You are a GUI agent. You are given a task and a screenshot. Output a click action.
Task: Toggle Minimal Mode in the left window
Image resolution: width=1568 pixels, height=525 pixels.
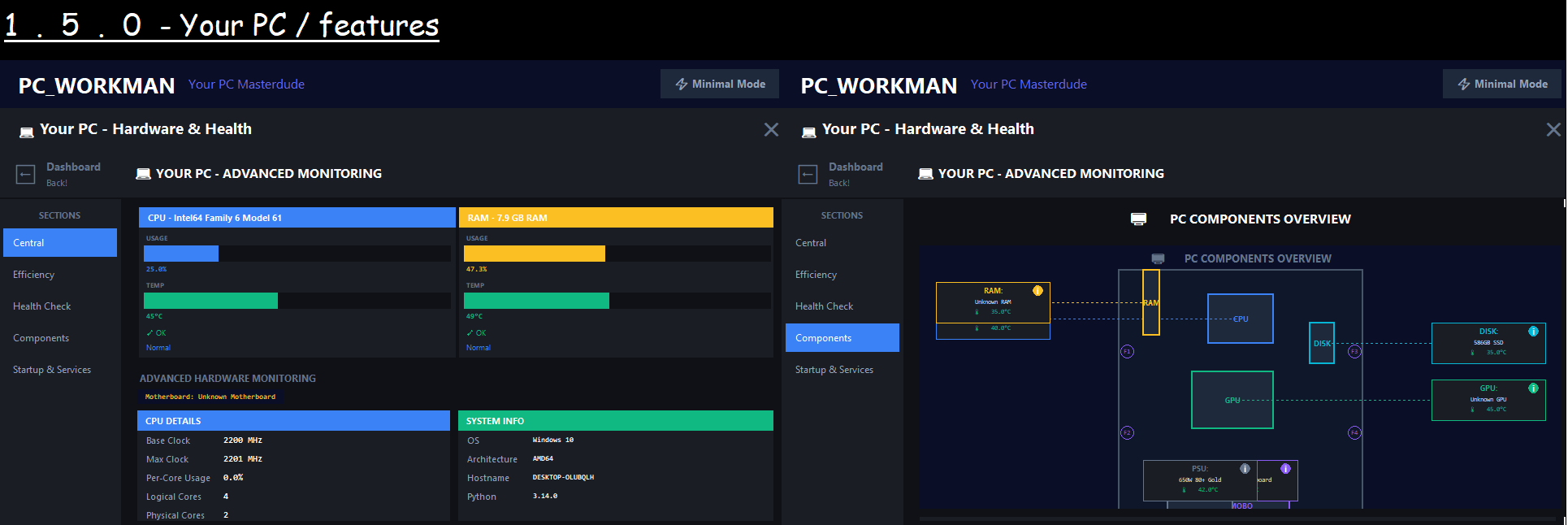720,84
